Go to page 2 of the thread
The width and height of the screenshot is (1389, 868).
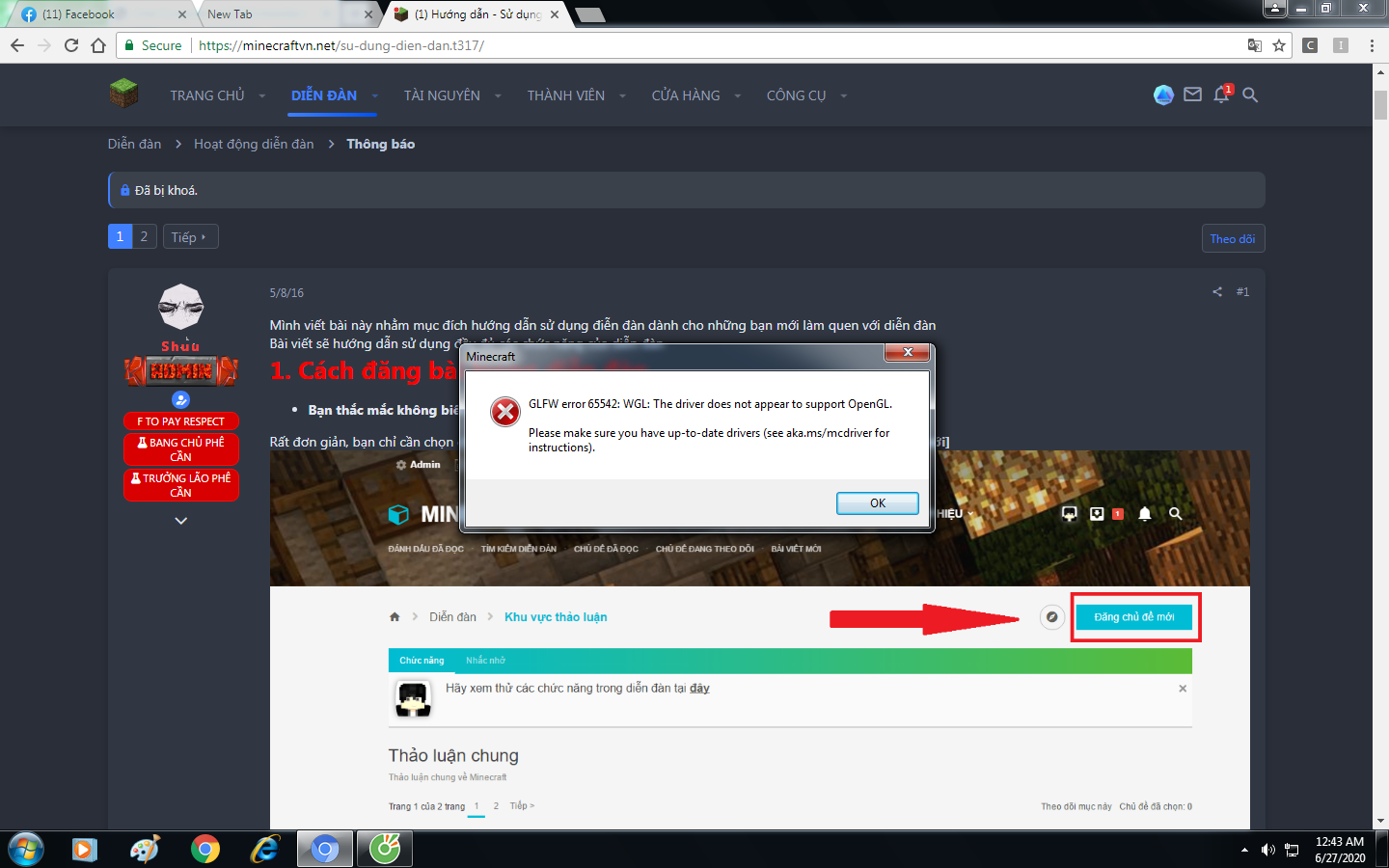pyautogui.click(x=145, y=236)
